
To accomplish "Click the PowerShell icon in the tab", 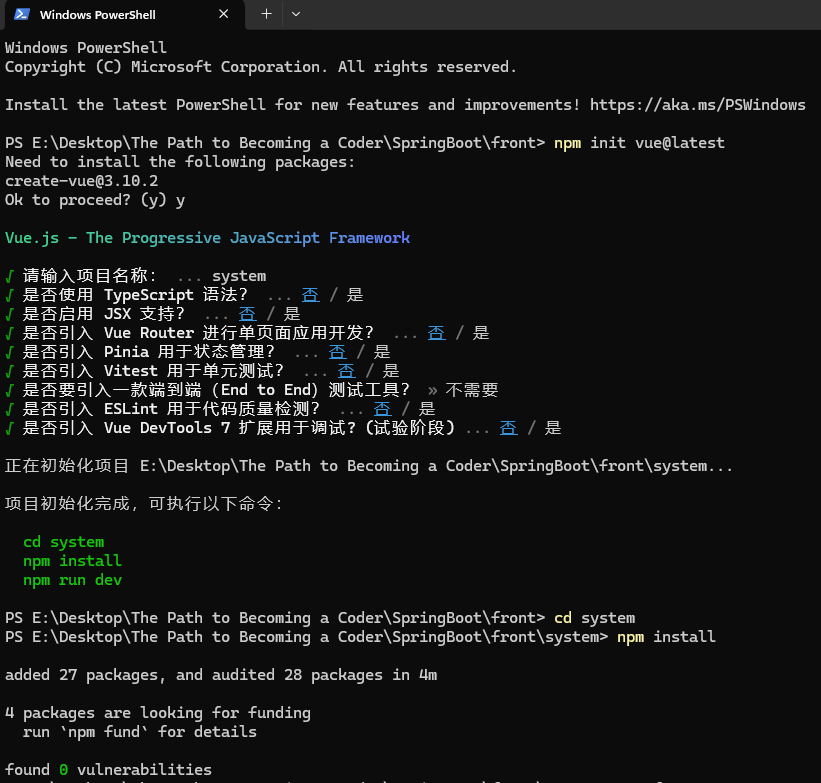I will [21, 14].
